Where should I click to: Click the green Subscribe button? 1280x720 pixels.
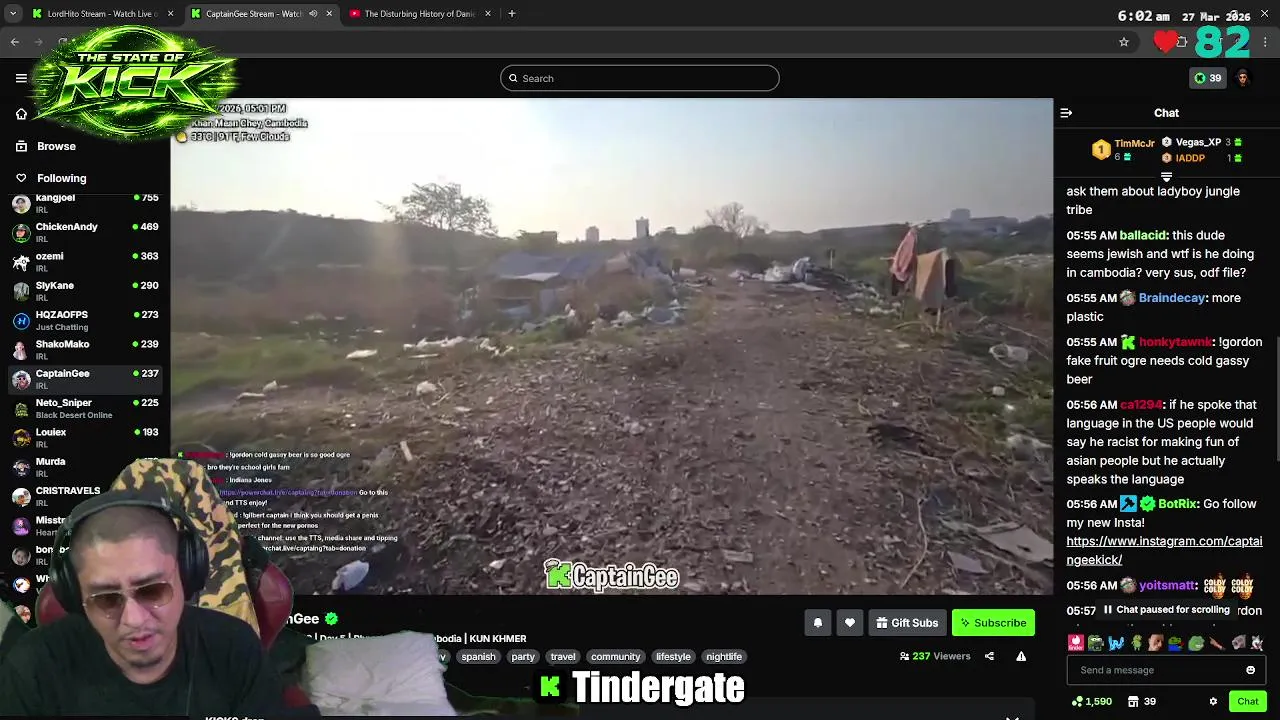pos(993,623)
